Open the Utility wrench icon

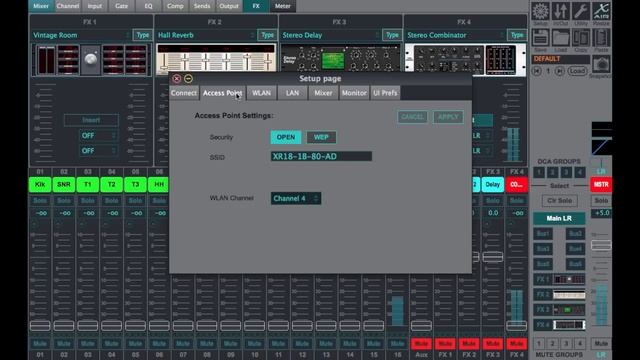pyautogui.click(x=580, y=11)
